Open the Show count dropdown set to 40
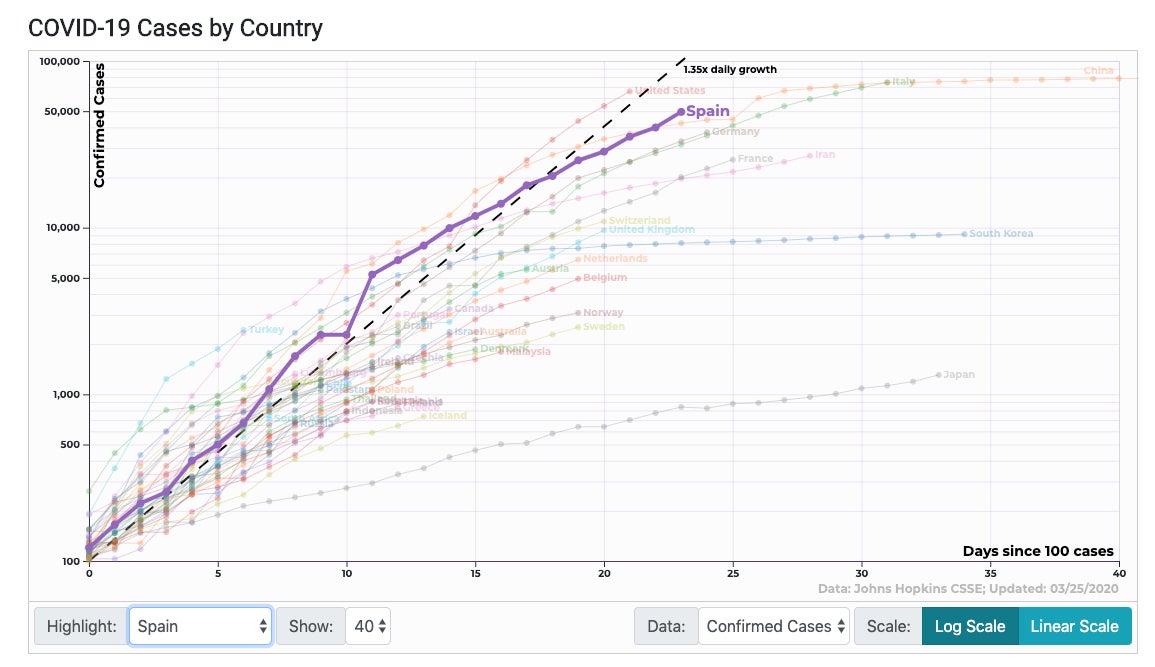The image size is (1155, 667). (x=369, y=626)
